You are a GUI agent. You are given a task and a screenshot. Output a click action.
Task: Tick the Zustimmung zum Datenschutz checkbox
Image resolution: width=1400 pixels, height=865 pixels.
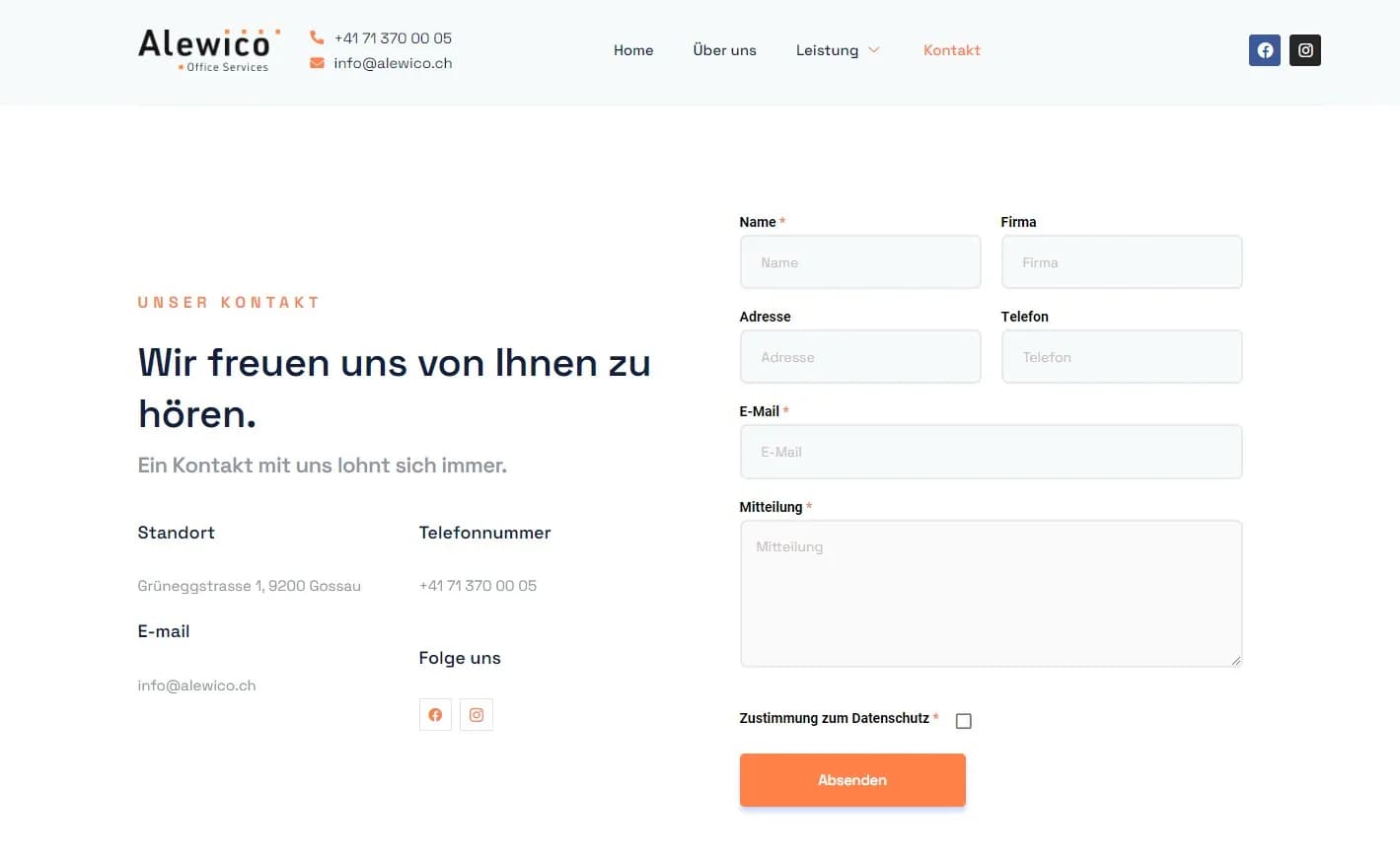964,721
